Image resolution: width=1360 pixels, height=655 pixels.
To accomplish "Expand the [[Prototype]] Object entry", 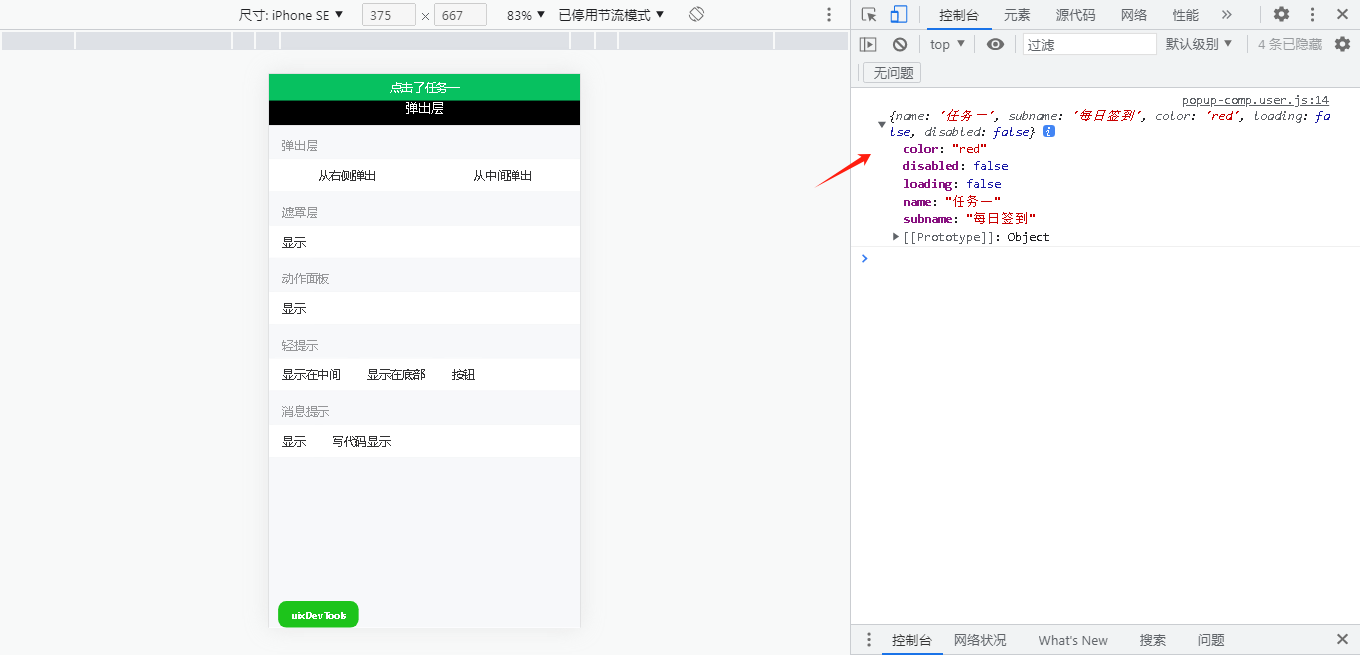I will (x=896, y=237).
